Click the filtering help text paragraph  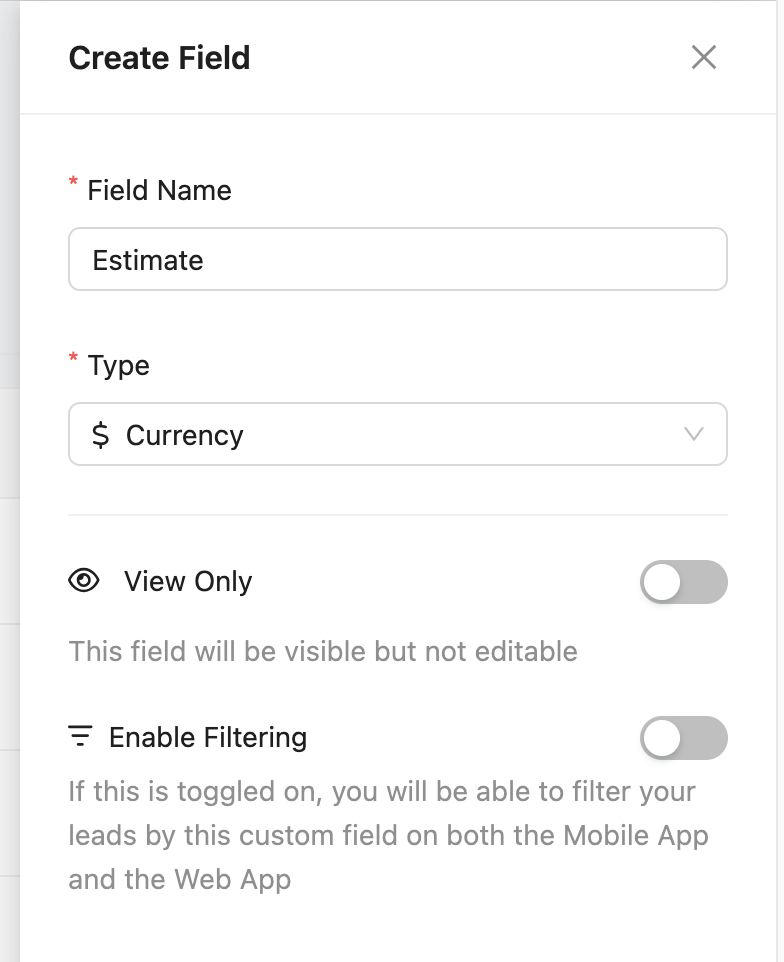388,836
